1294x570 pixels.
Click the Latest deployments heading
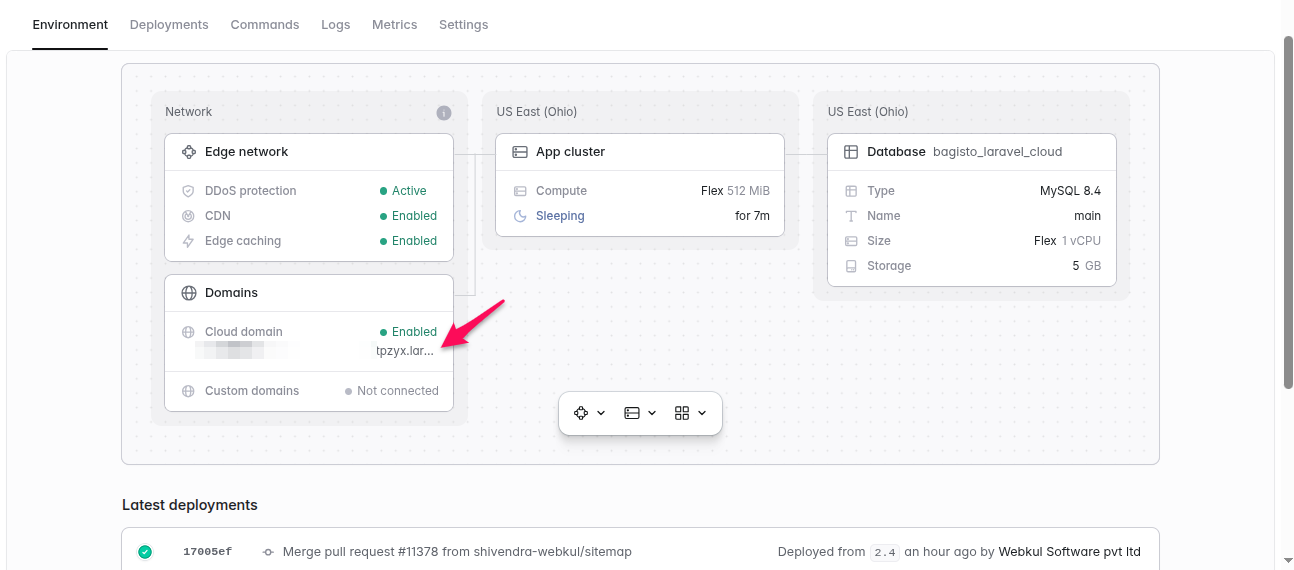coord(190,505)
